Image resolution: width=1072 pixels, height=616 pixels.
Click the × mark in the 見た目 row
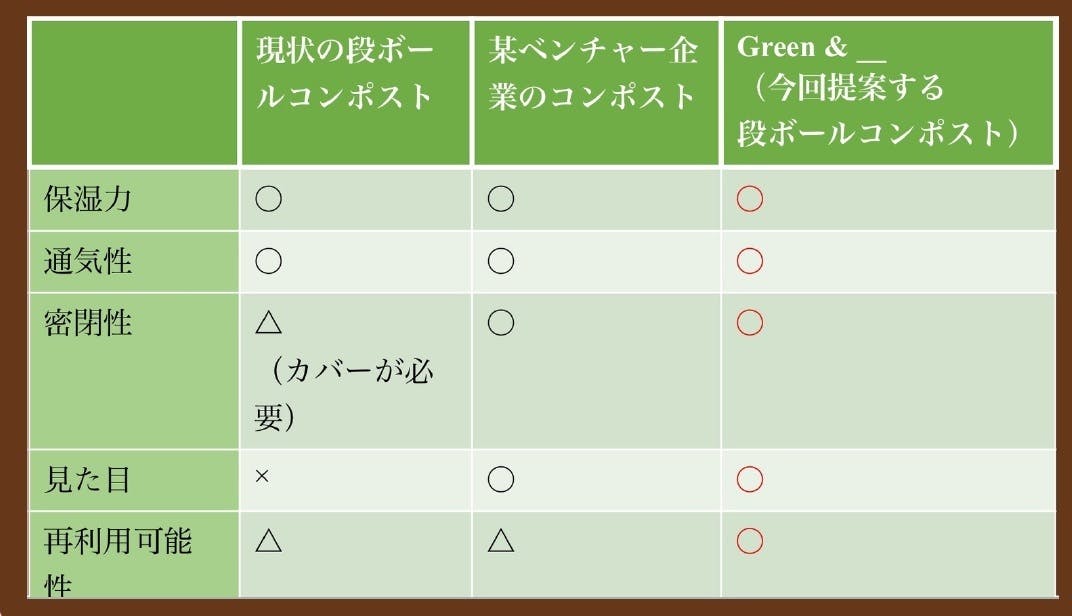[x=263, y=479]
